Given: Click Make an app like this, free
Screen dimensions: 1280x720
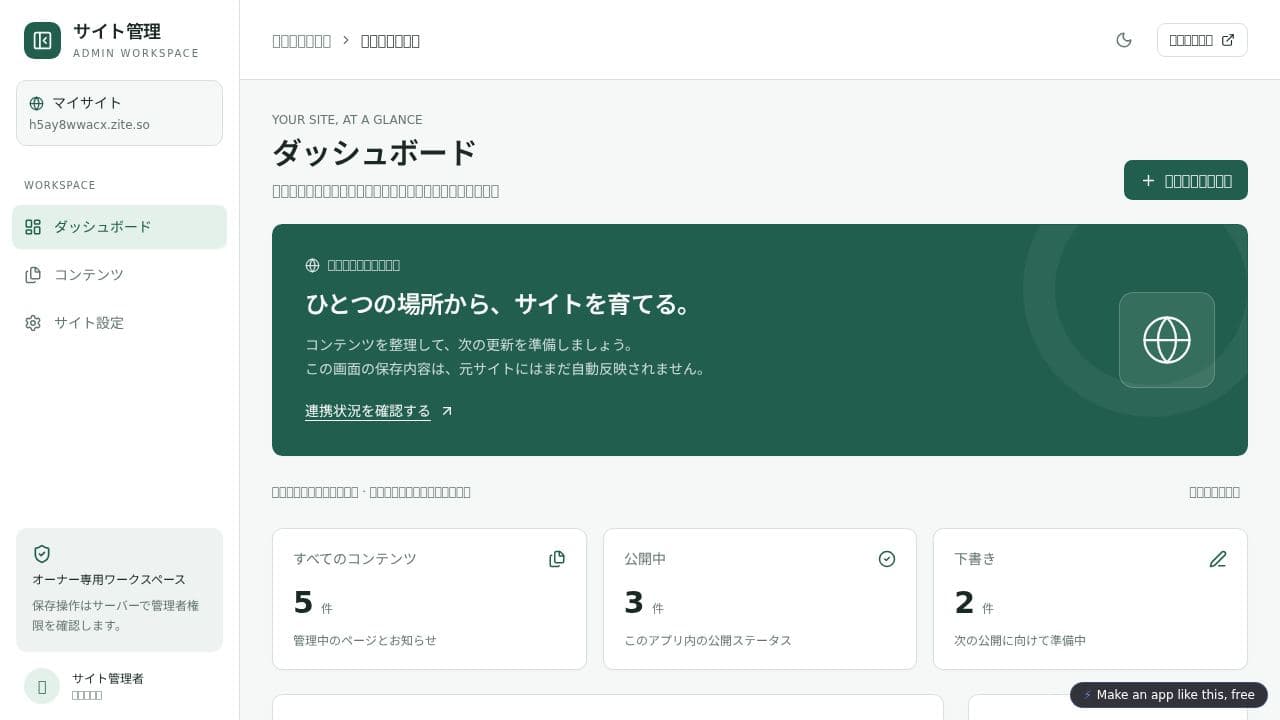Looking at the screenshot, I should pos(1169,695).
